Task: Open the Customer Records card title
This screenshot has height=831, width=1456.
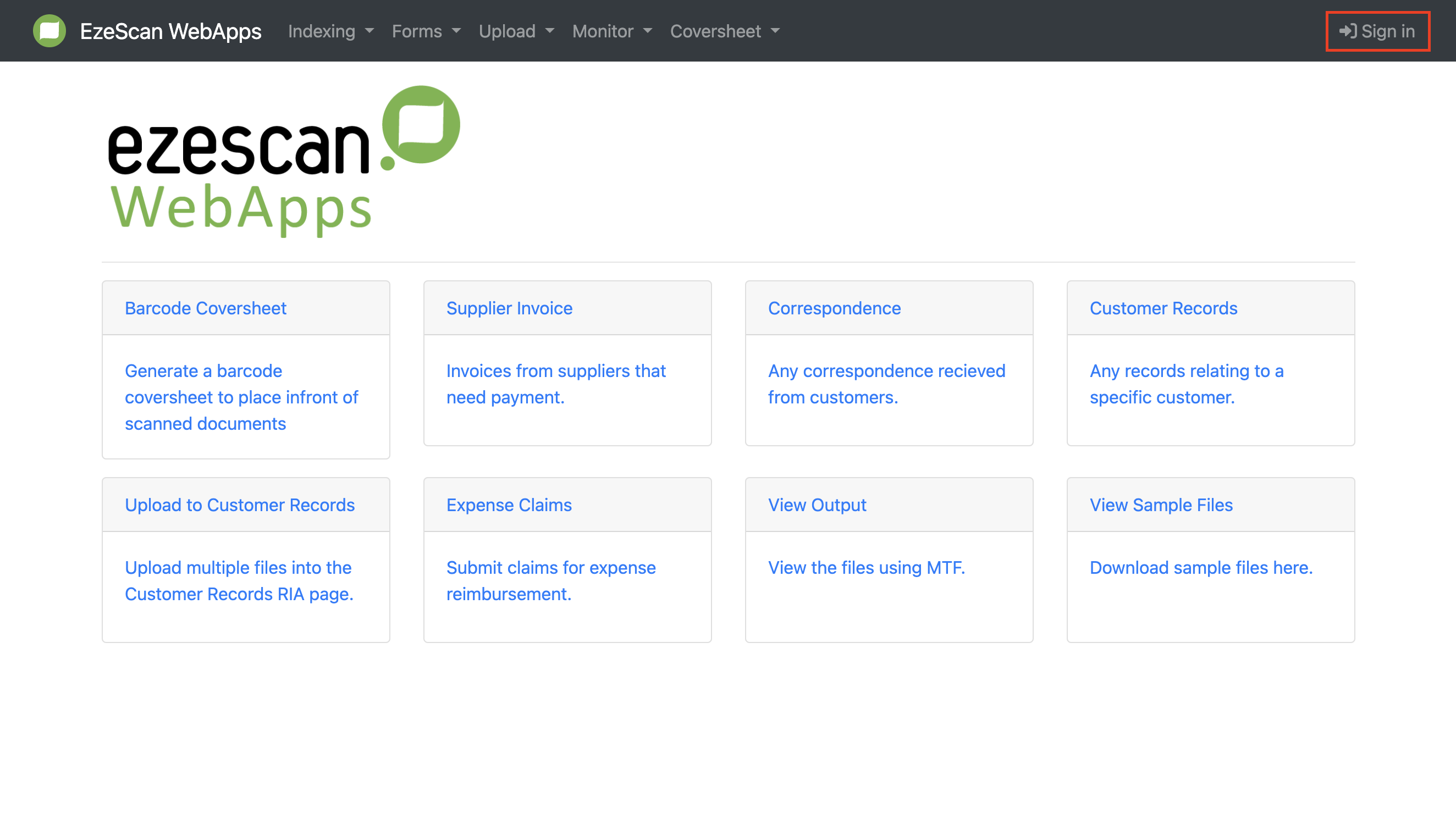Action: [x=1163, y=308]
